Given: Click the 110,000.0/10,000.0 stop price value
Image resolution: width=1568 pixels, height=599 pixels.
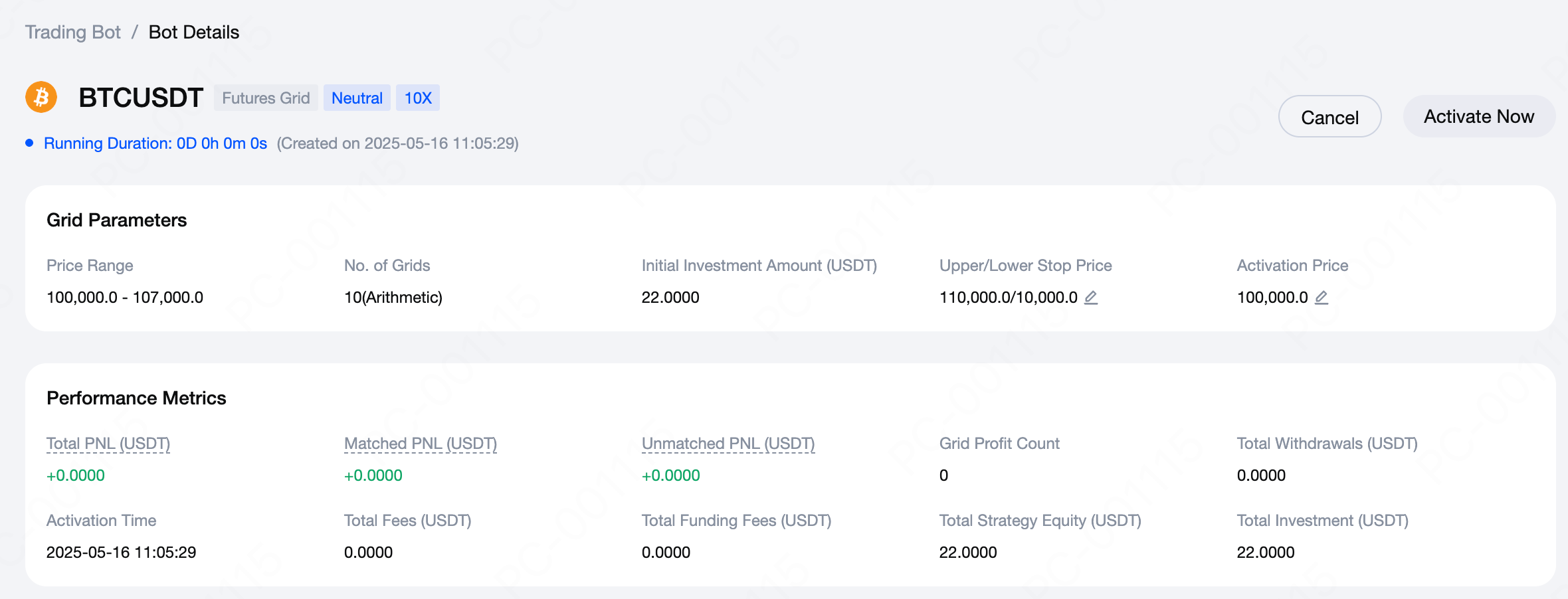Looking at the screenshot, I should pyautogui.click(x=1008, y=298).
